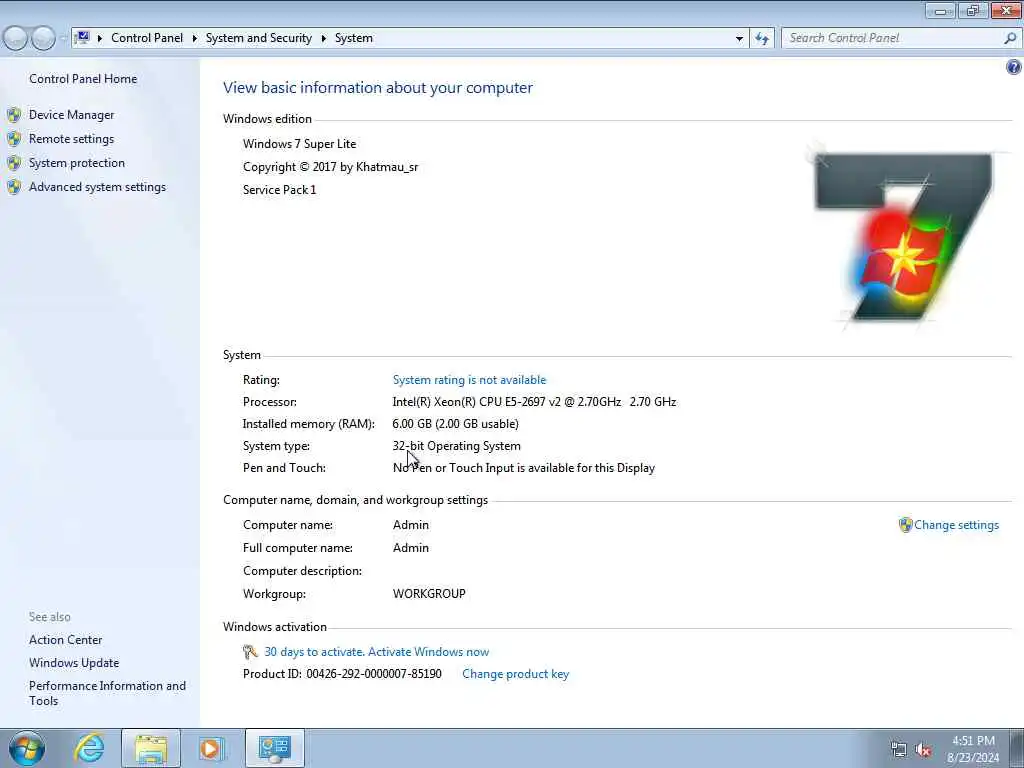This screenshot has height=768, width=1024.
Task: Open System rating is not available link
Action: (x=469, y=380)
